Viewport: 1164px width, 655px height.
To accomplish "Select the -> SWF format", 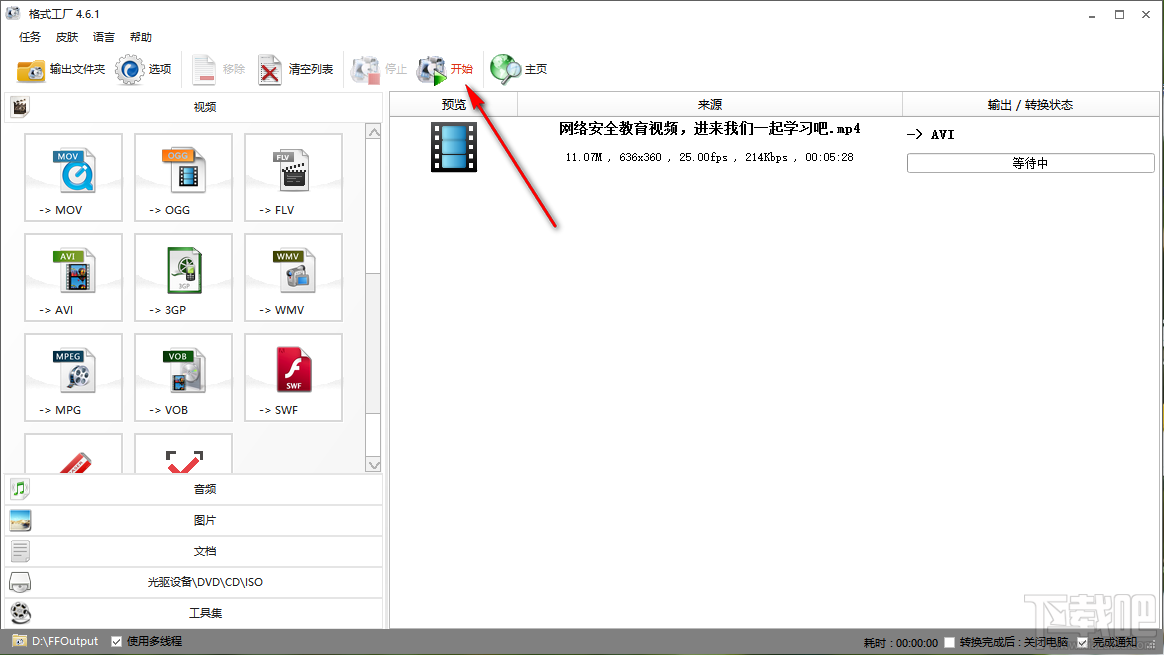I will (293, 377).
